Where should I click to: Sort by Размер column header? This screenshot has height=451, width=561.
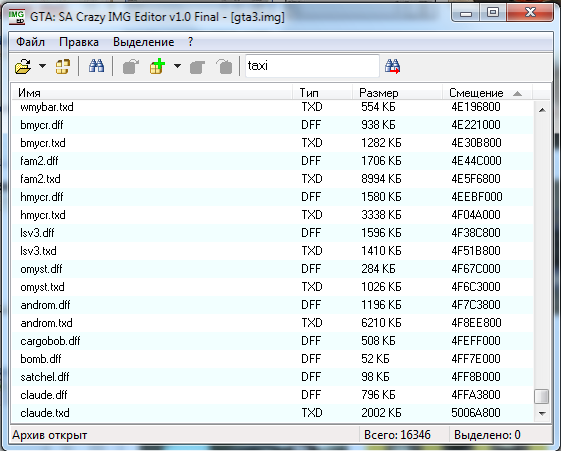(x=397, y=93)
